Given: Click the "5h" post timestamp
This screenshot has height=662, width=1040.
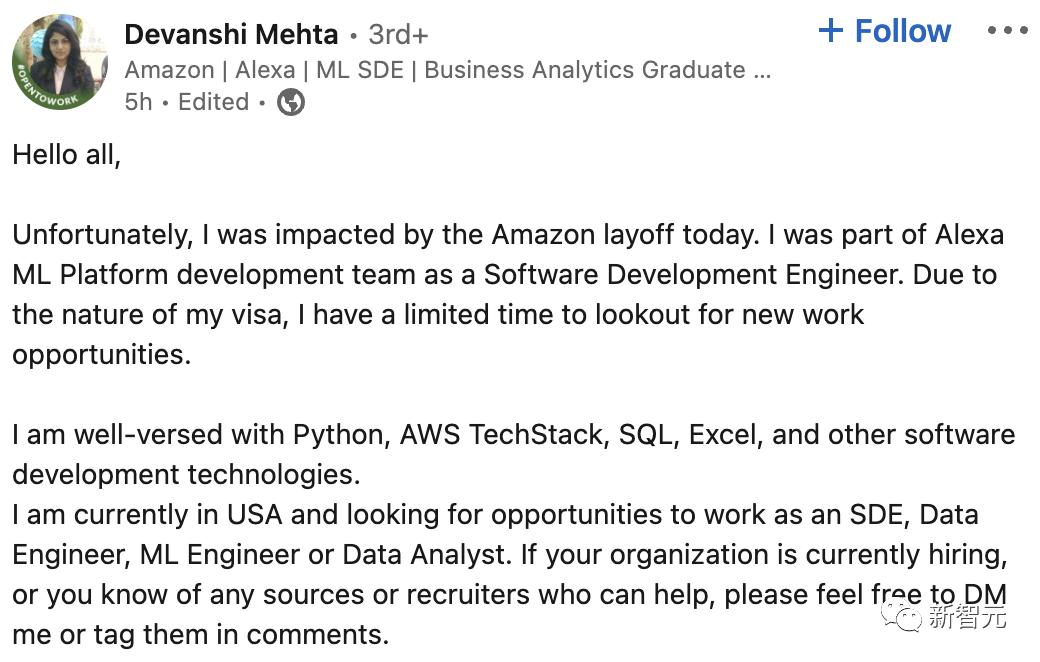Looking at the screenshot, I should click(138, 102).
